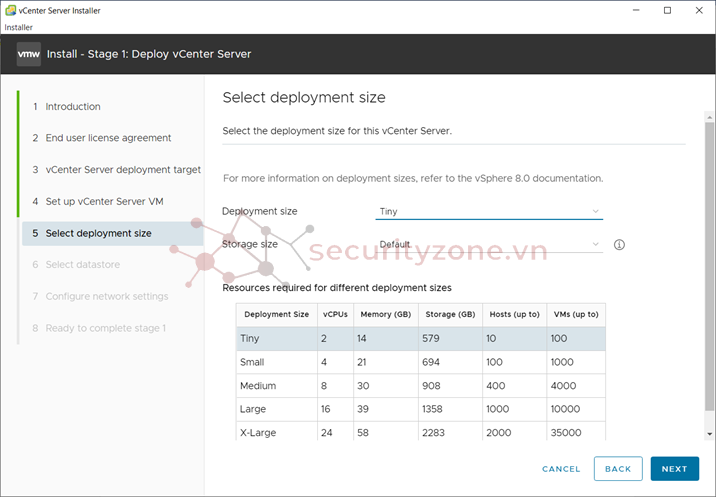Click the storage size info icon
716x497 pixels.
pos(619,245)
